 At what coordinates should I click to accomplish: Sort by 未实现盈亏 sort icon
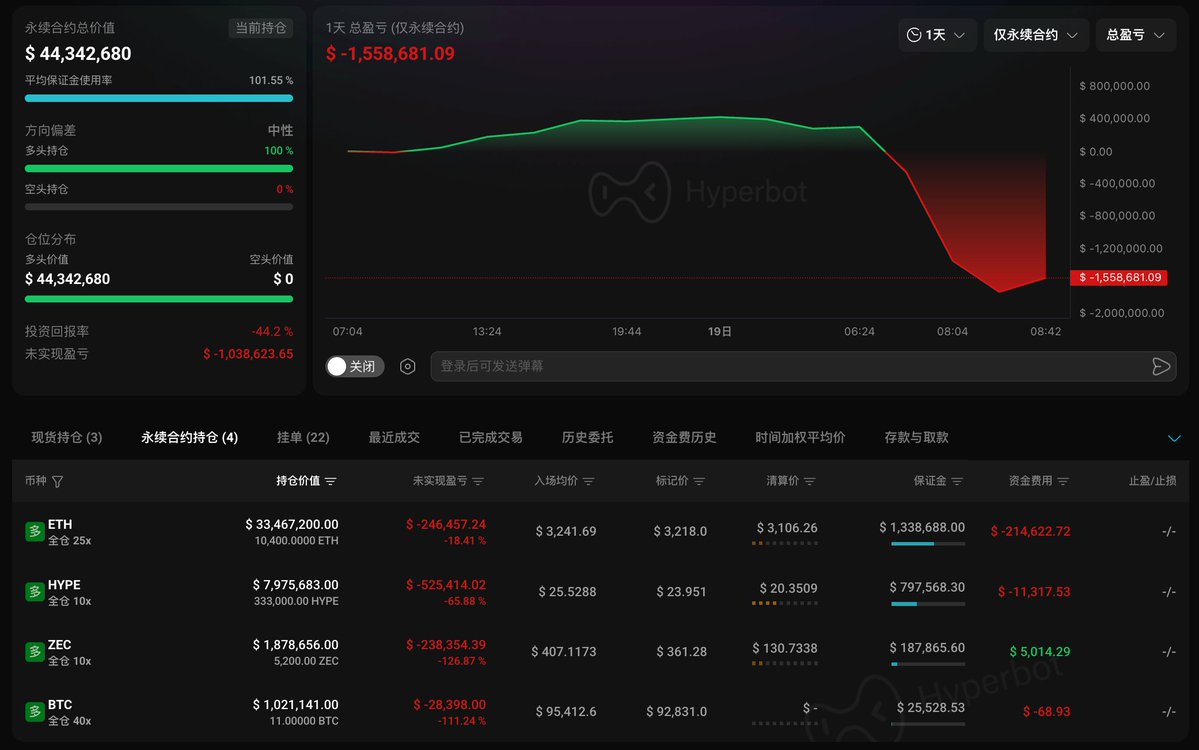[x=478, y=482]
